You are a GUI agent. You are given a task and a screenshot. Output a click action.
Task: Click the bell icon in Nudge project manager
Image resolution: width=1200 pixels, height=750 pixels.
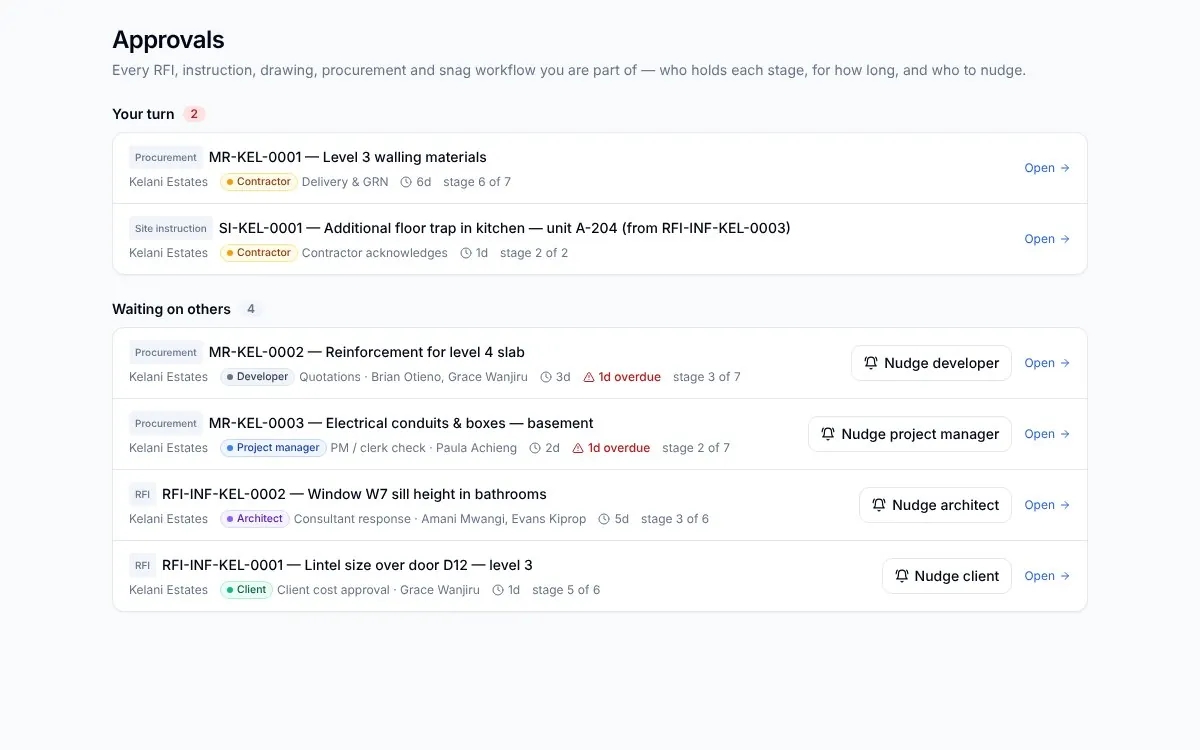(x=828, y=434)
